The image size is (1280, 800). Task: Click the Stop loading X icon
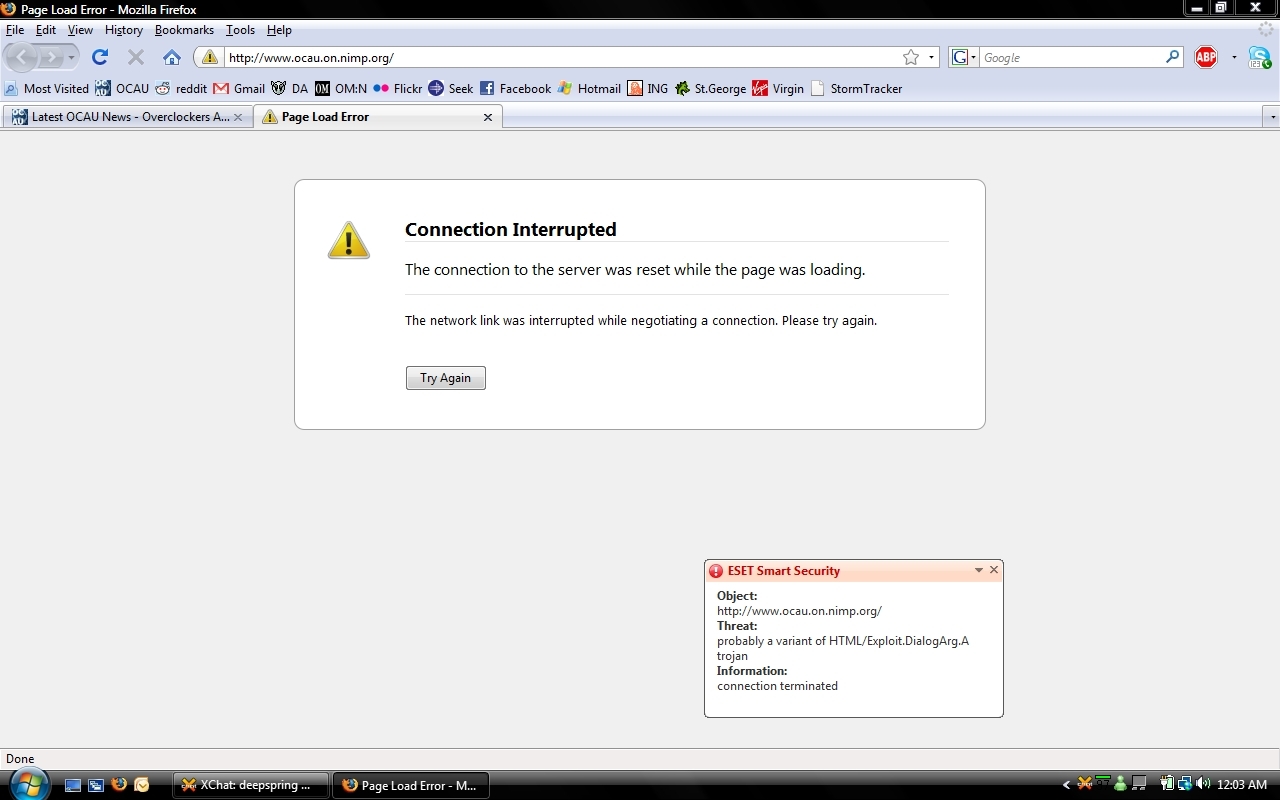coord(136,57)
